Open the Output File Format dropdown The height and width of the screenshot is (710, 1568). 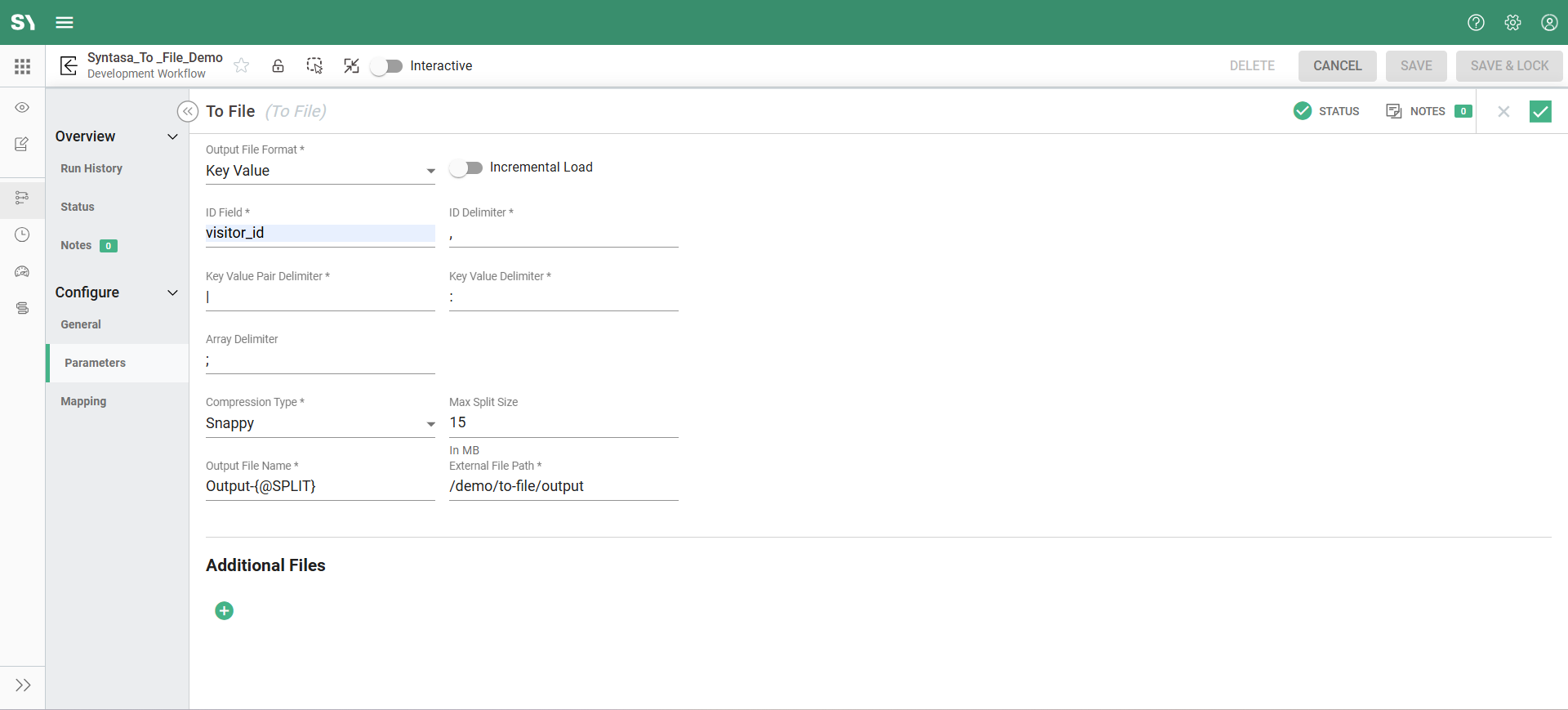point(319,171)
